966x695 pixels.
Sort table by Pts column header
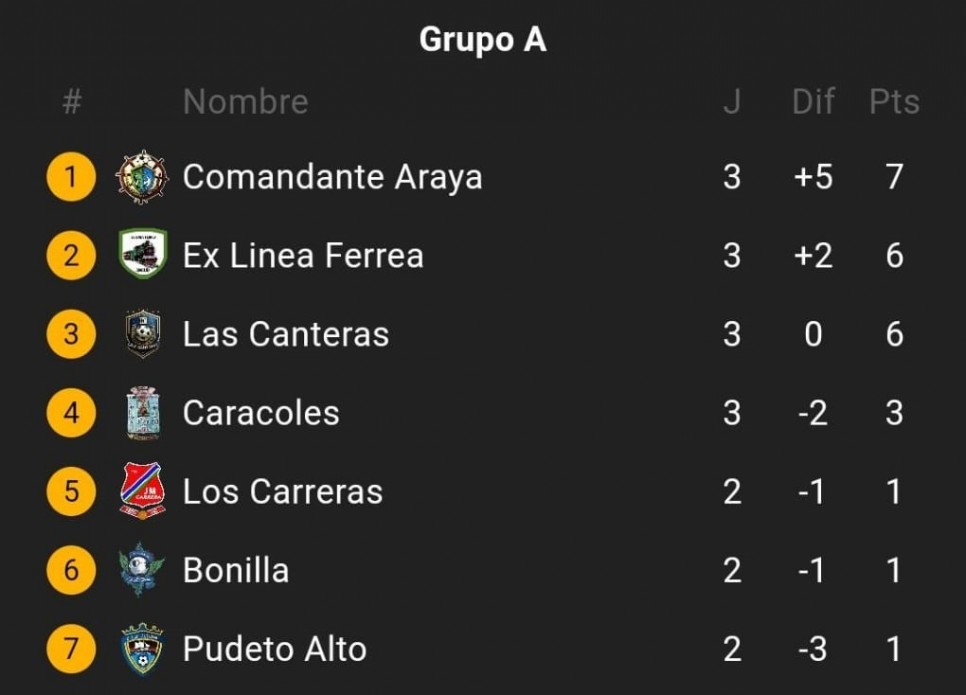point(894,102)
